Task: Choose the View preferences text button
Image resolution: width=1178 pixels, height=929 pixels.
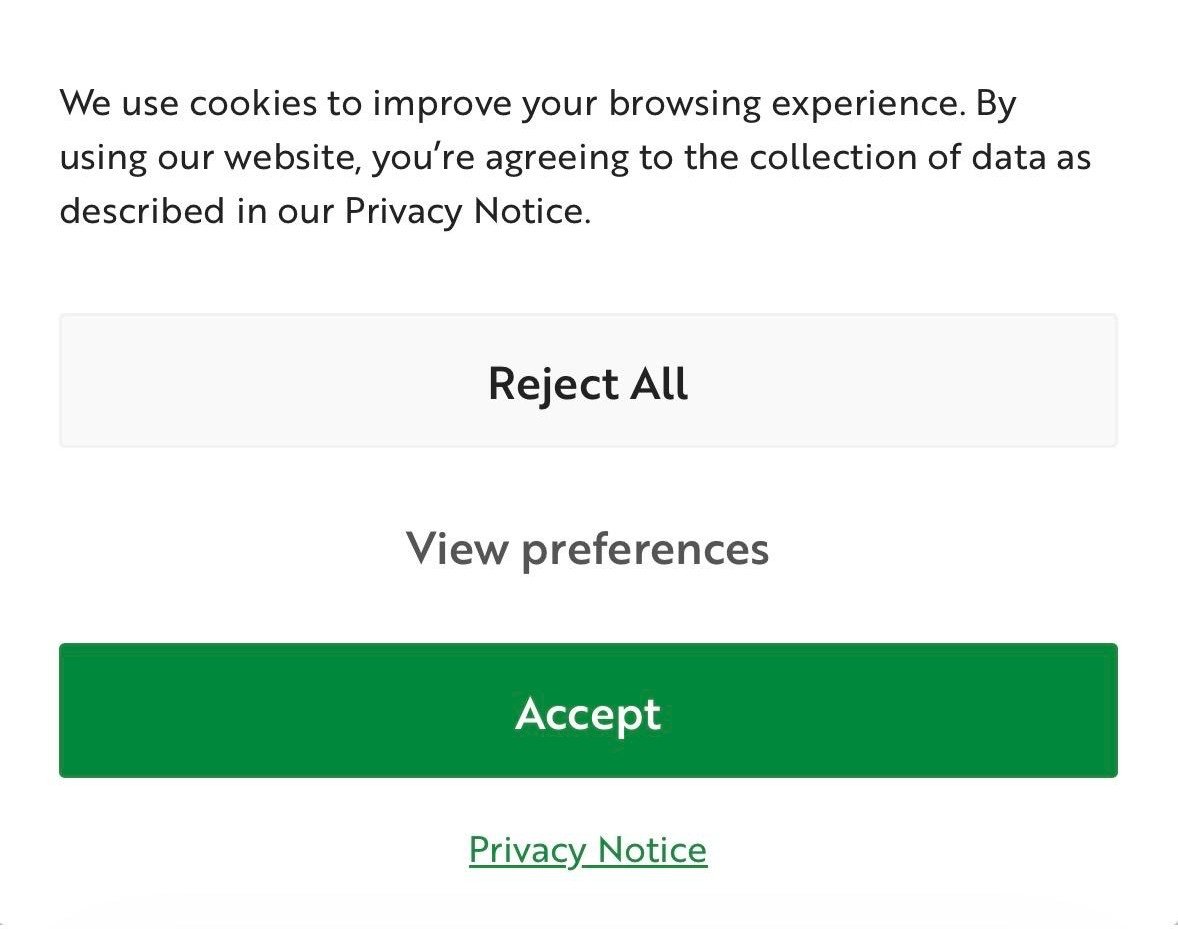Action: (x=588, y=548)
